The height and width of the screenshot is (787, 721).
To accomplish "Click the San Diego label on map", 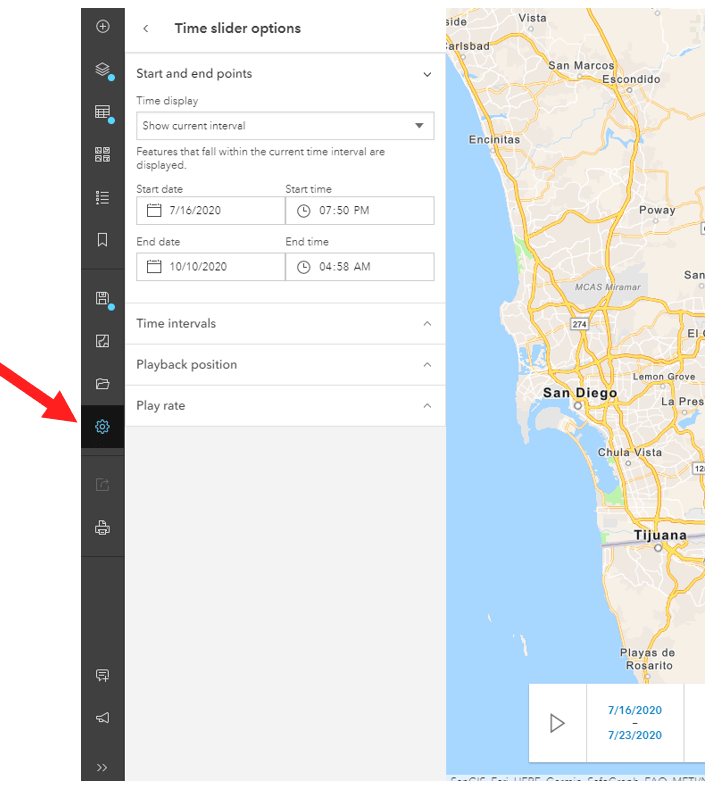I will (x=580, y=393).
